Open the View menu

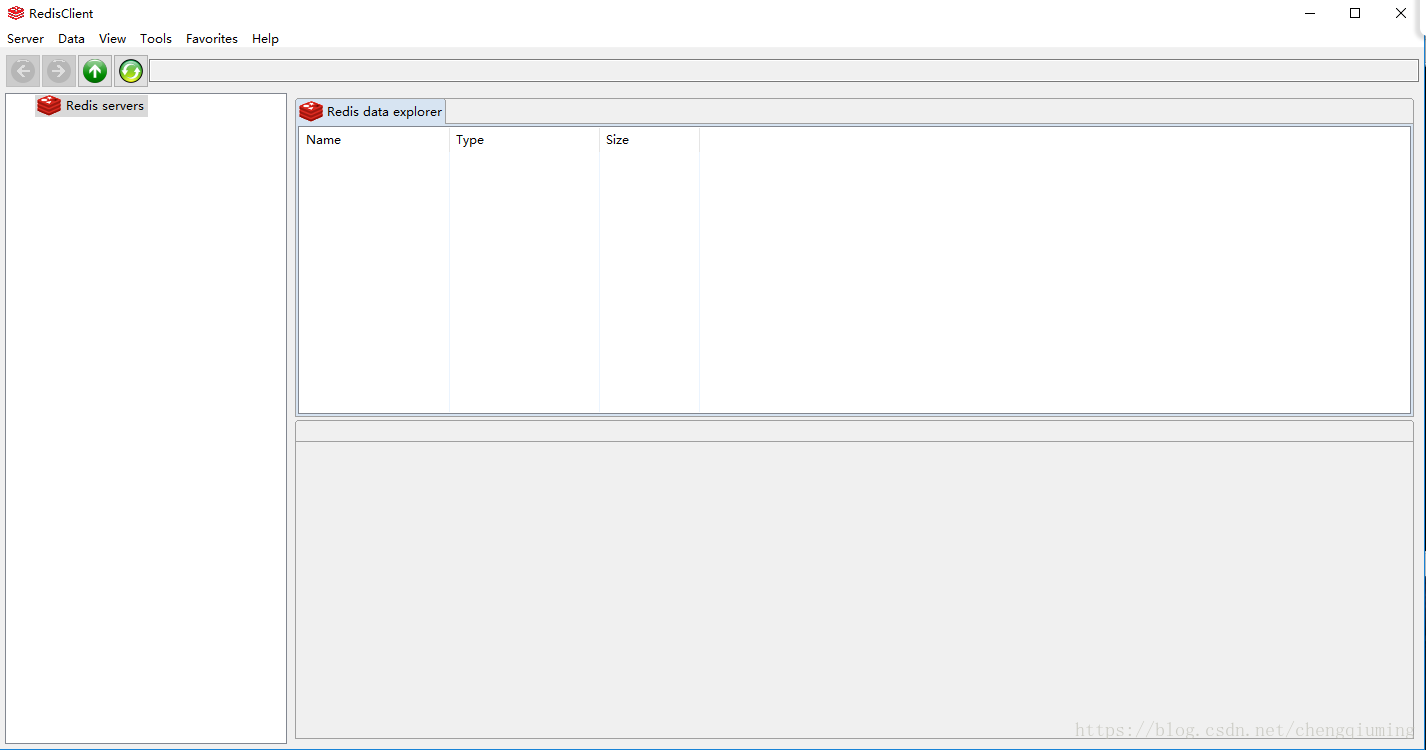coord(112,38)
